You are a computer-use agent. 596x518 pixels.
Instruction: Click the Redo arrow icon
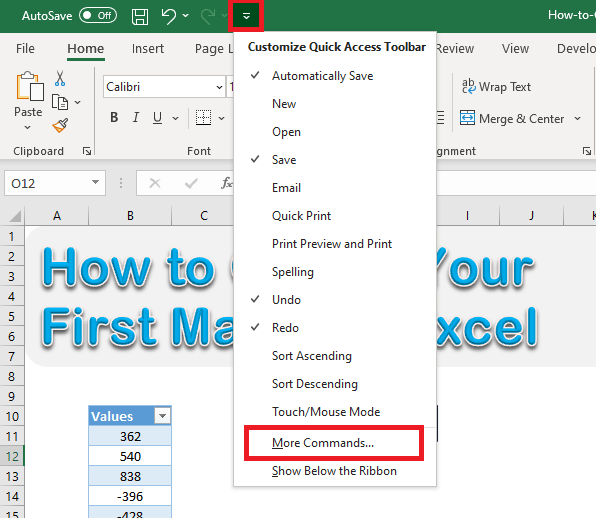208,16
